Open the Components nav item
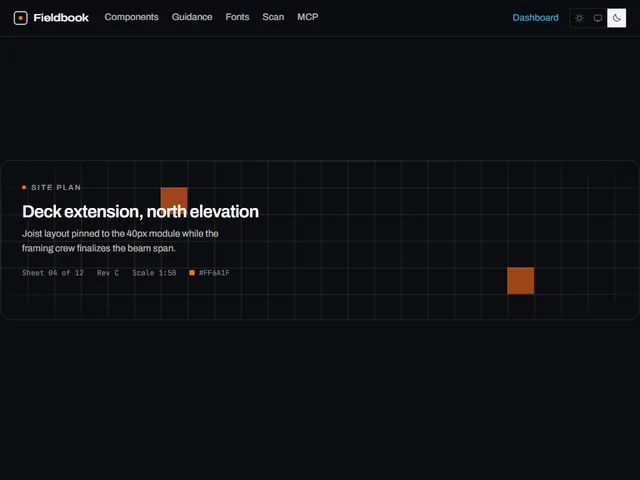This screenshot has width=640, height=480. (x=131, y=17)
